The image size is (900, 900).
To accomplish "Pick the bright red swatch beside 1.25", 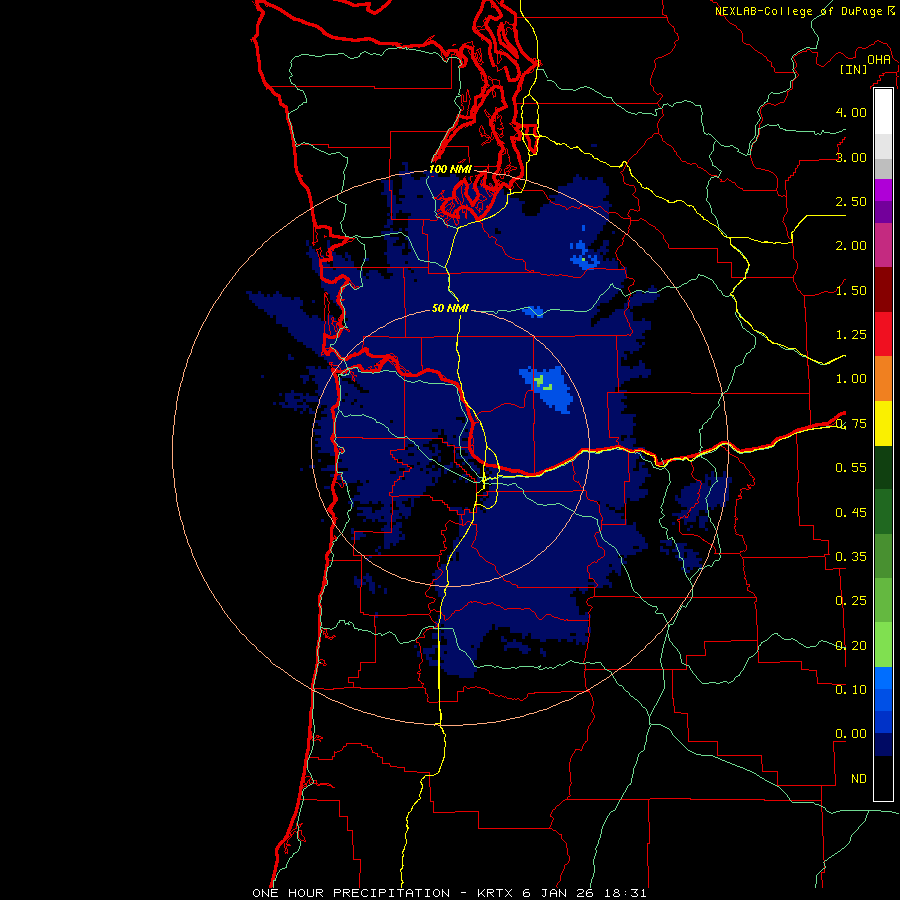I will [883, 334].
